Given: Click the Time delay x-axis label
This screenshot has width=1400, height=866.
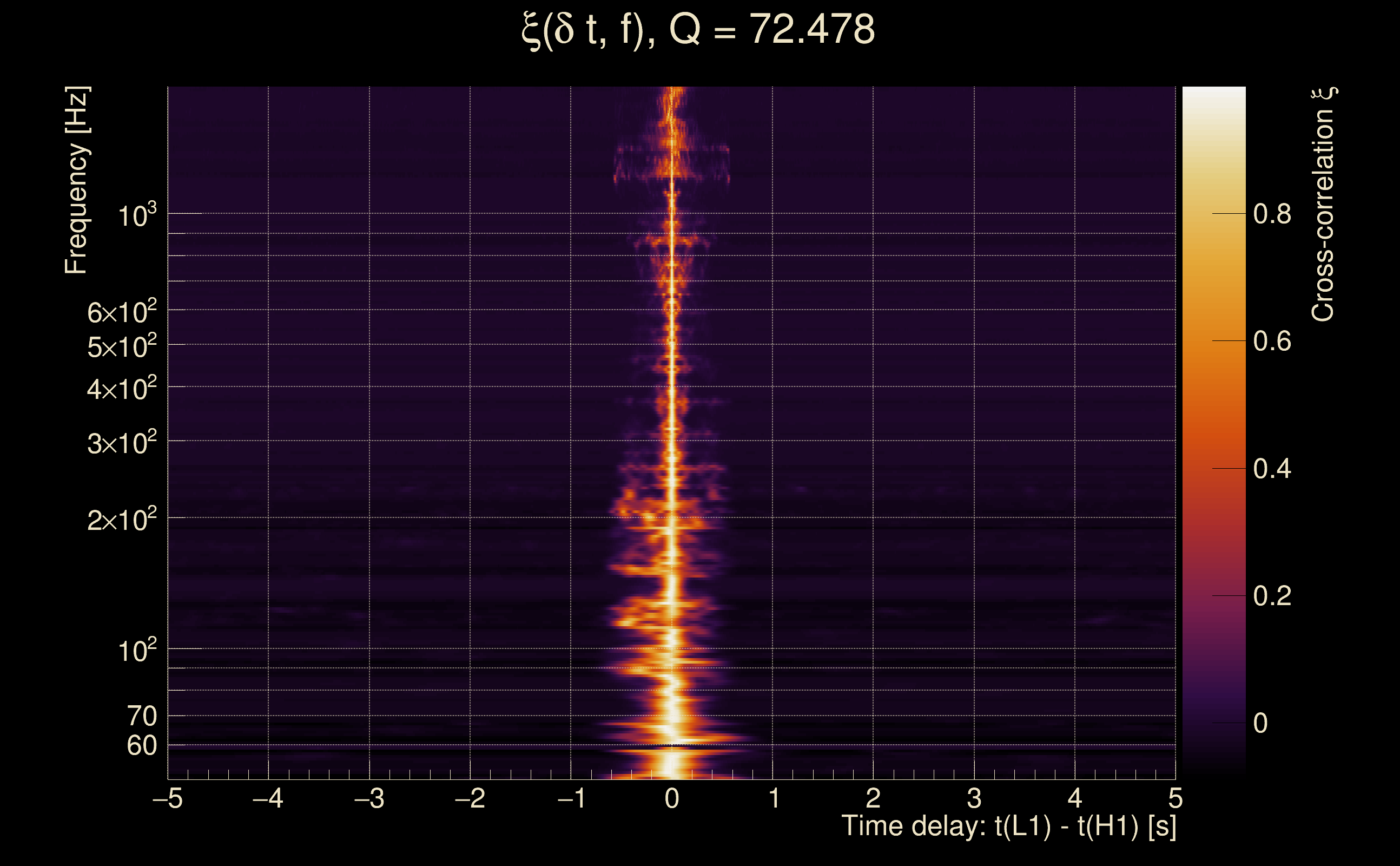Looking at the screenshot, I should (x=1008, y=826).
